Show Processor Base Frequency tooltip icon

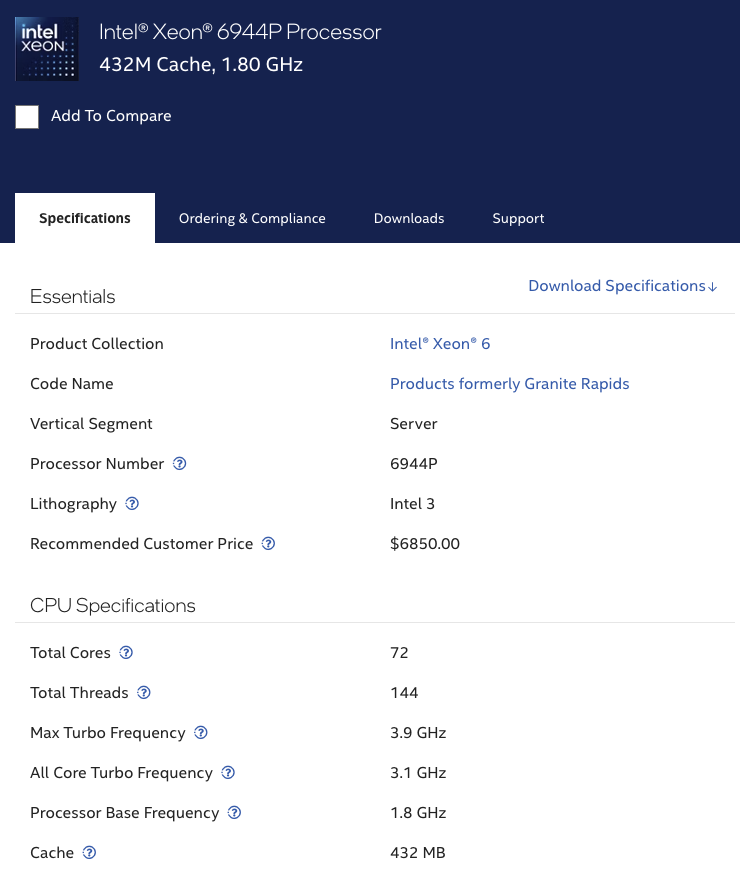point(235,813)
